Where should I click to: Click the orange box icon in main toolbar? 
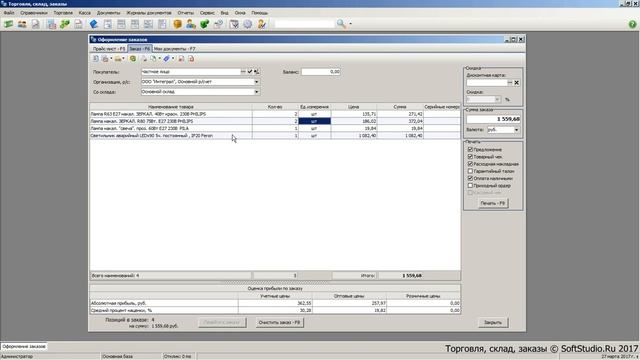177,24
